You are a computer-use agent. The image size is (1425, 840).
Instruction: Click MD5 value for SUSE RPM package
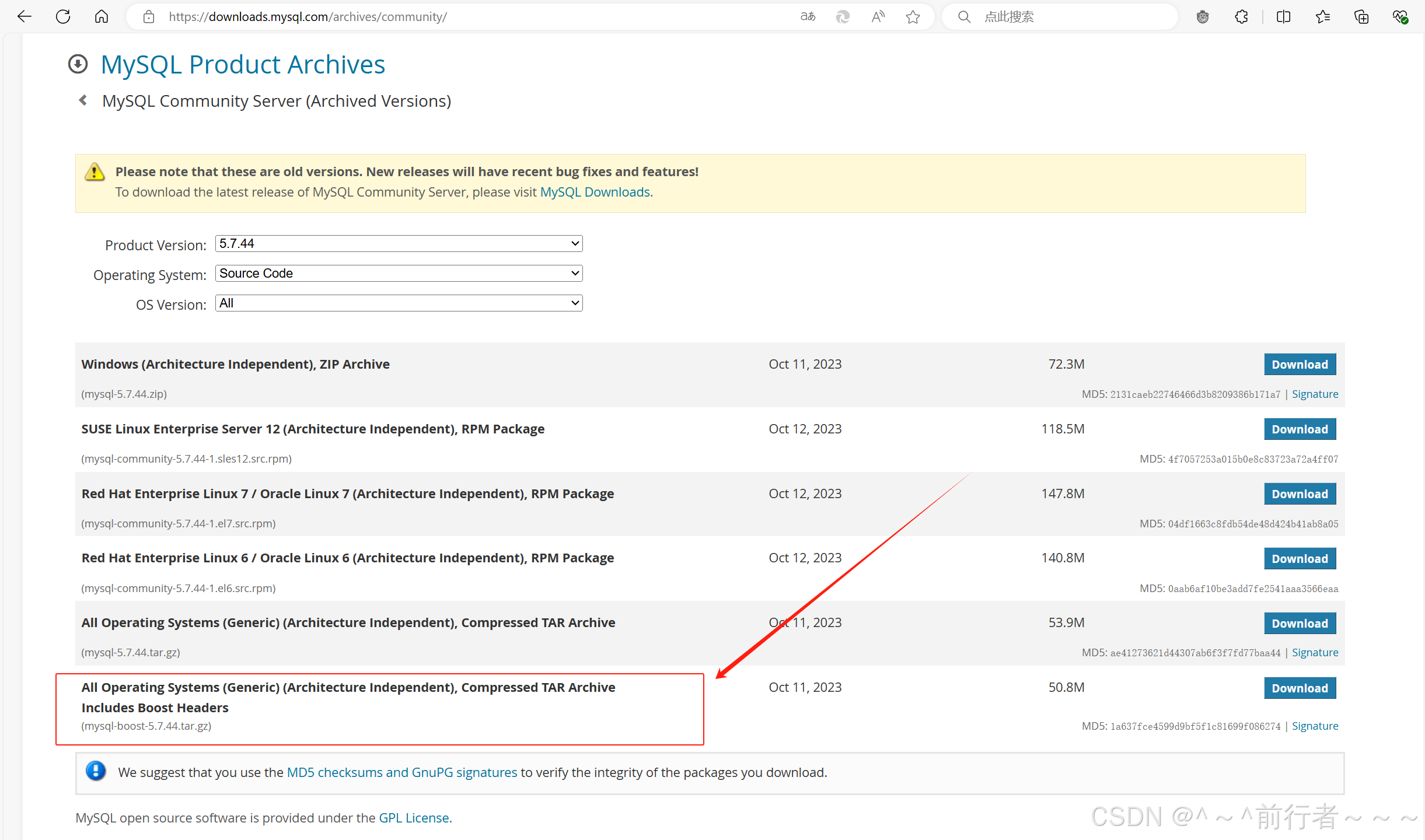pyautogui.click(x=1253, y=459)
